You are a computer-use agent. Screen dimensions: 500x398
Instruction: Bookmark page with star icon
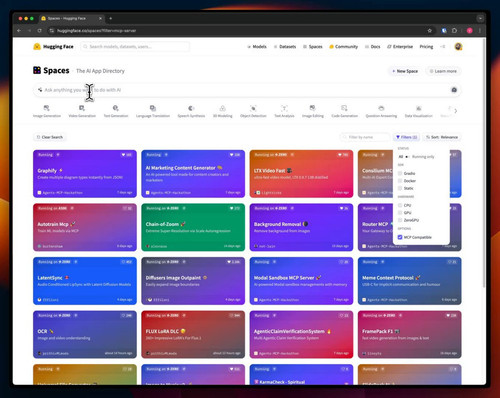click(430, 30)
